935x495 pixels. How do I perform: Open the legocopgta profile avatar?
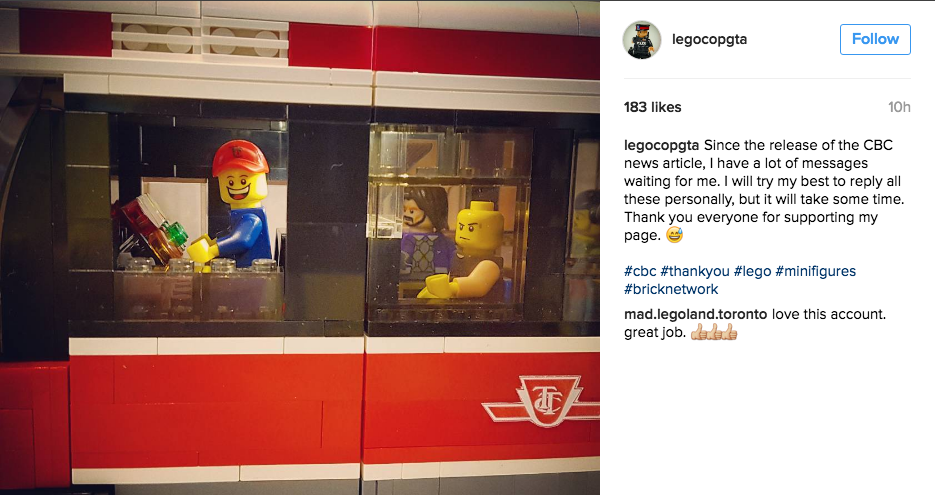642,40
